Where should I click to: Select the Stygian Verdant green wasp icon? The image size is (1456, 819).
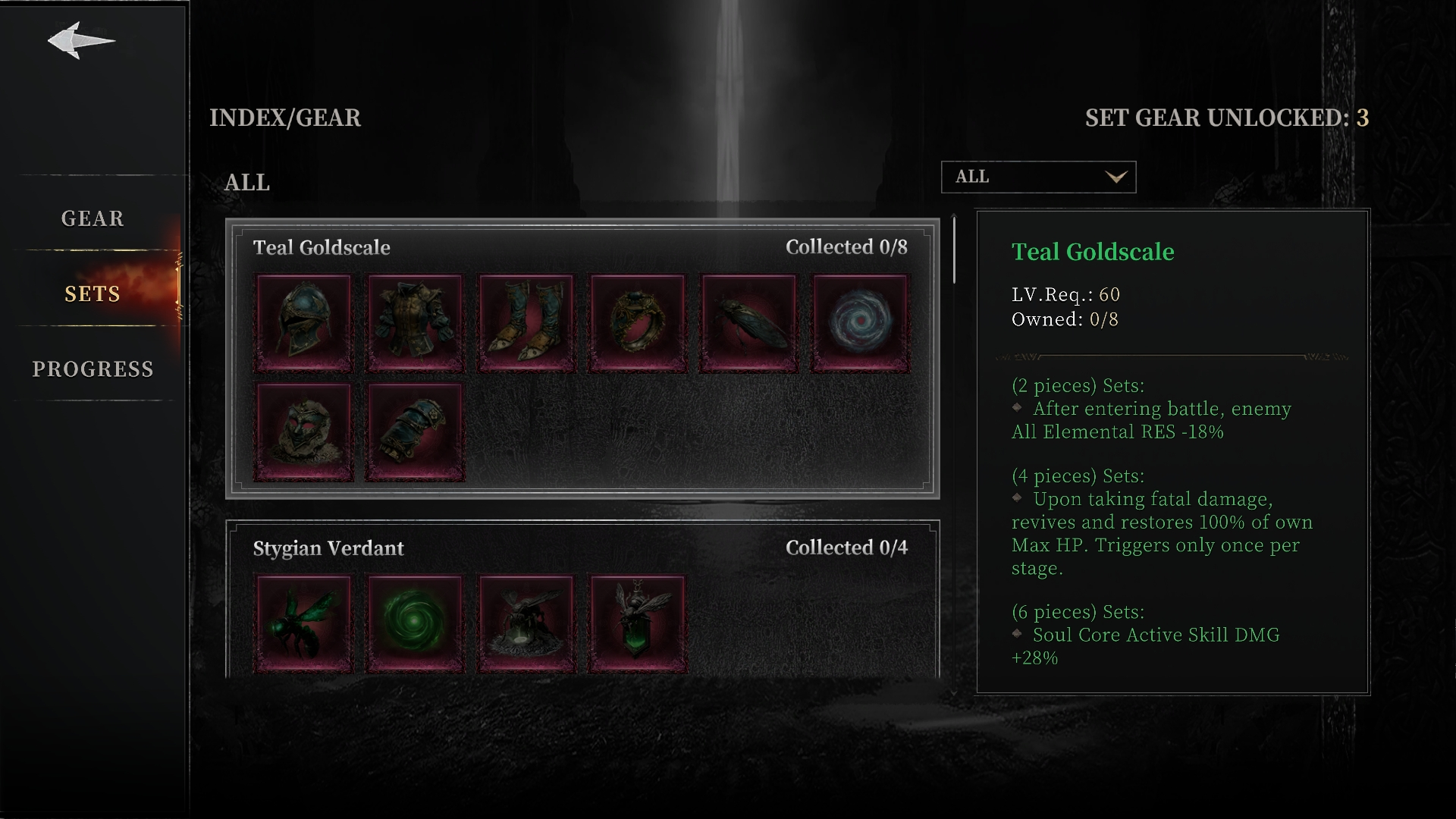pos(303,624)
